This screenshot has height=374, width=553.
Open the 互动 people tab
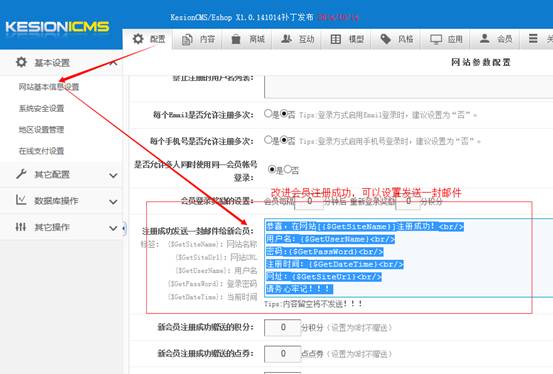[x=297, y=39]
